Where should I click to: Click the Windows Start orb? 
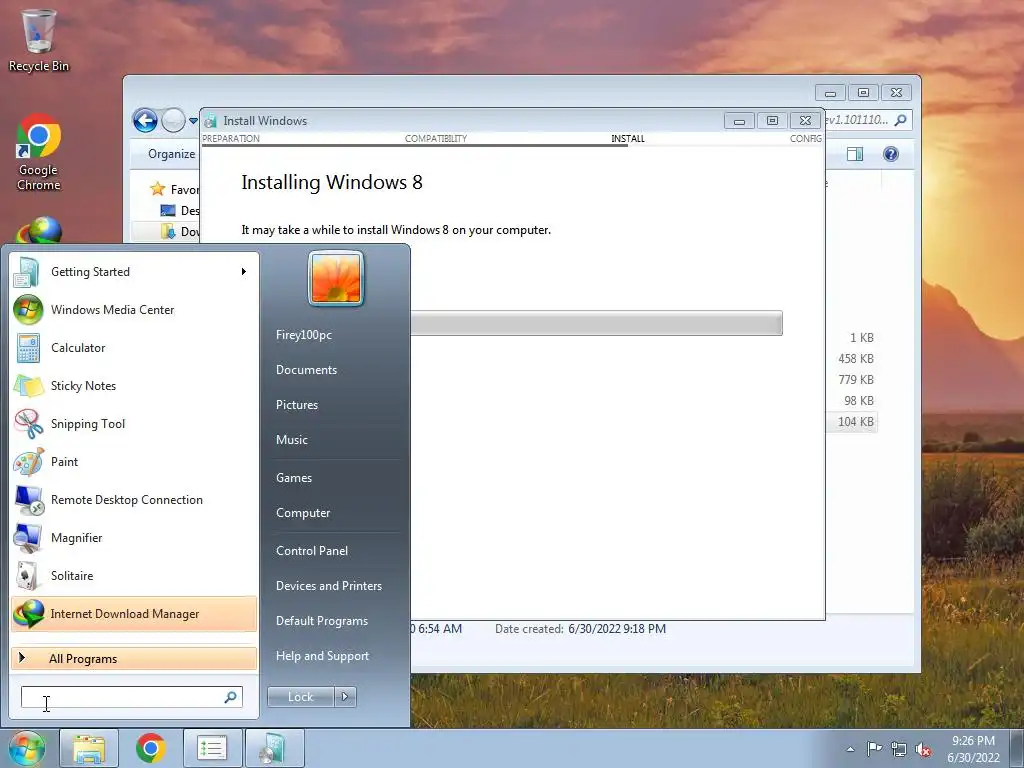25,748
